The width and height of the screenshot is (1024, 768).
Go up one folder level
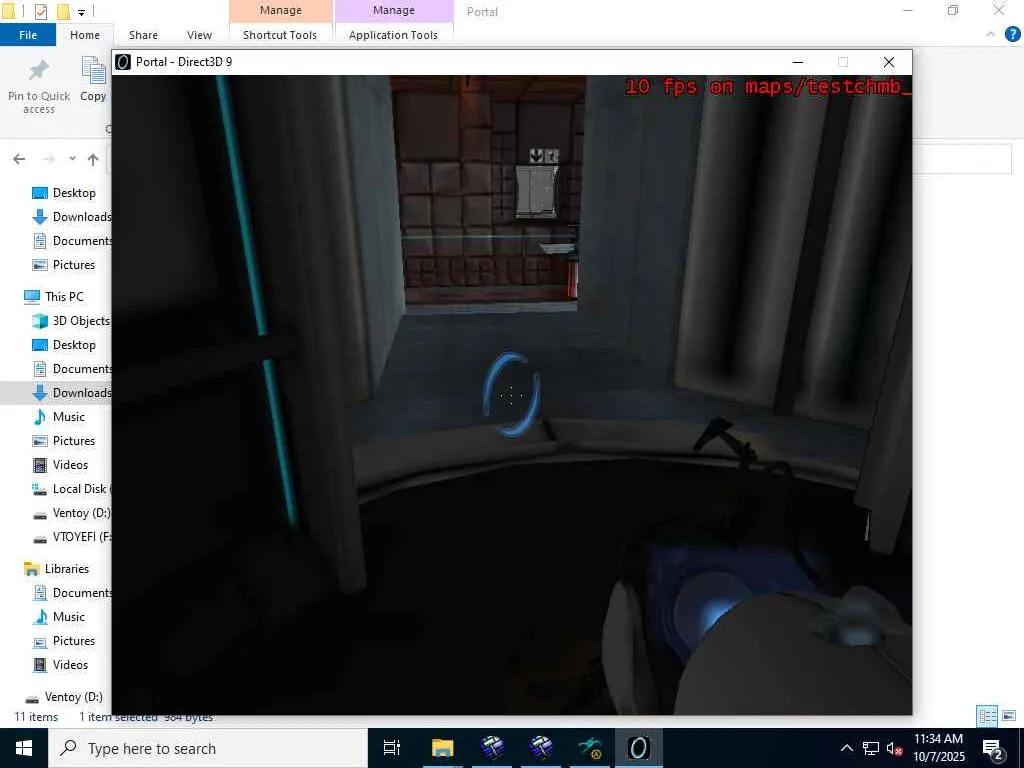click(x=93, y=159)
